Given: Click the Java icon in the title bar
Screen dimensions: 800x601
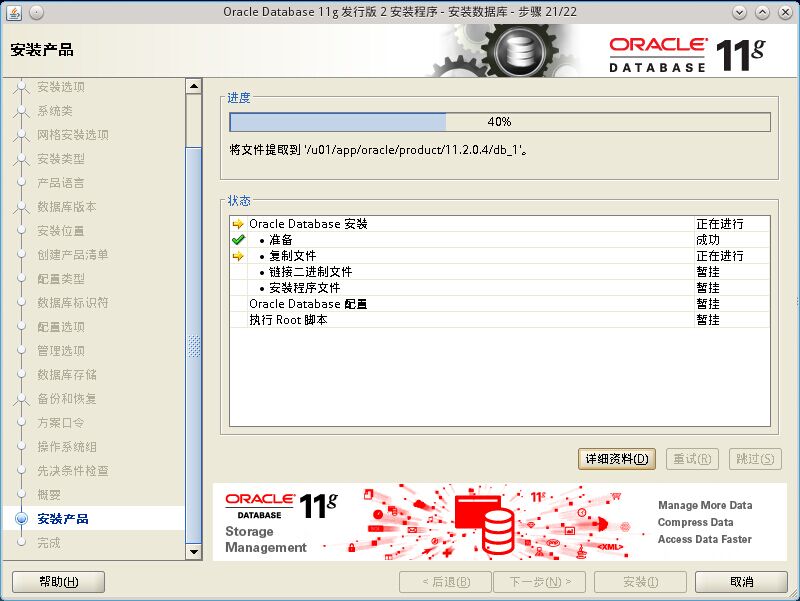Looking at the screenshot, I should pos(14,12).
